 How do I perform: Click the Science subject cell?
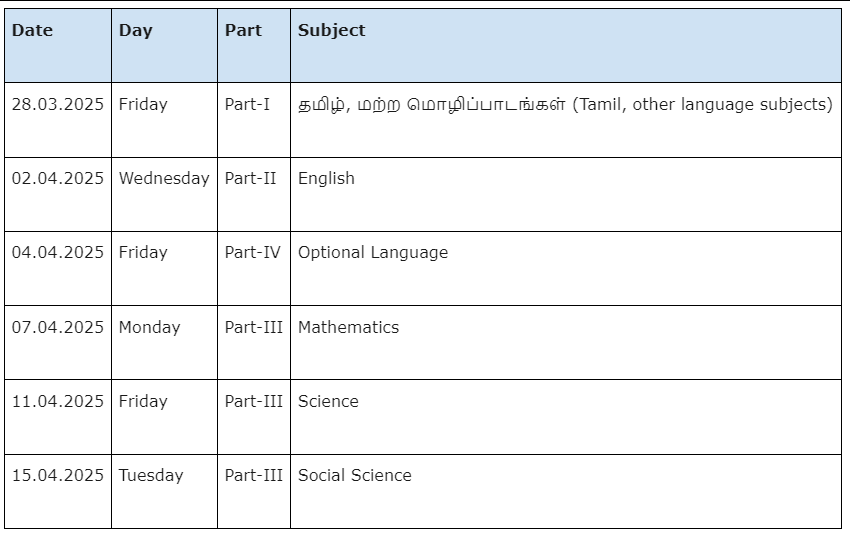pos(566,417)
